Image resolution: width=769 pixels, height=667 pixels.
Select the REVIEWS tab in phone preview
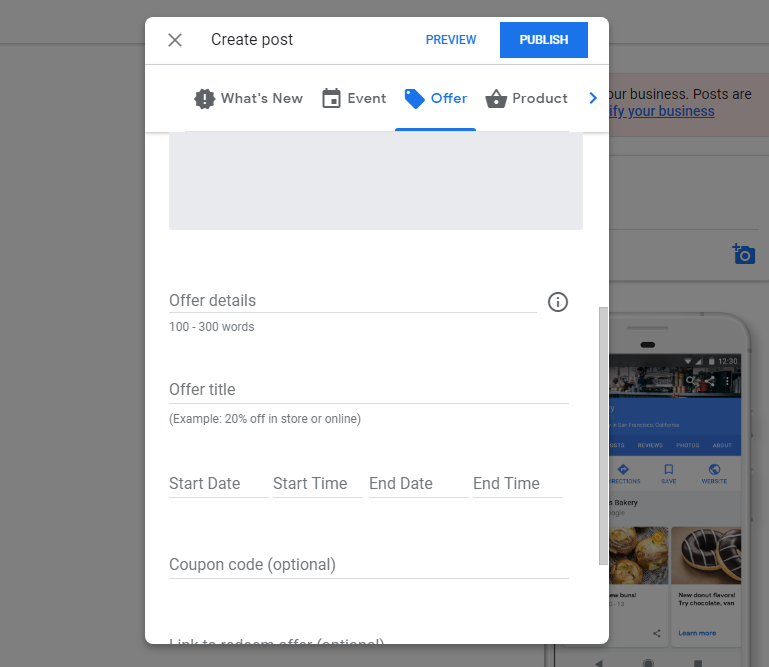[650, 445]
